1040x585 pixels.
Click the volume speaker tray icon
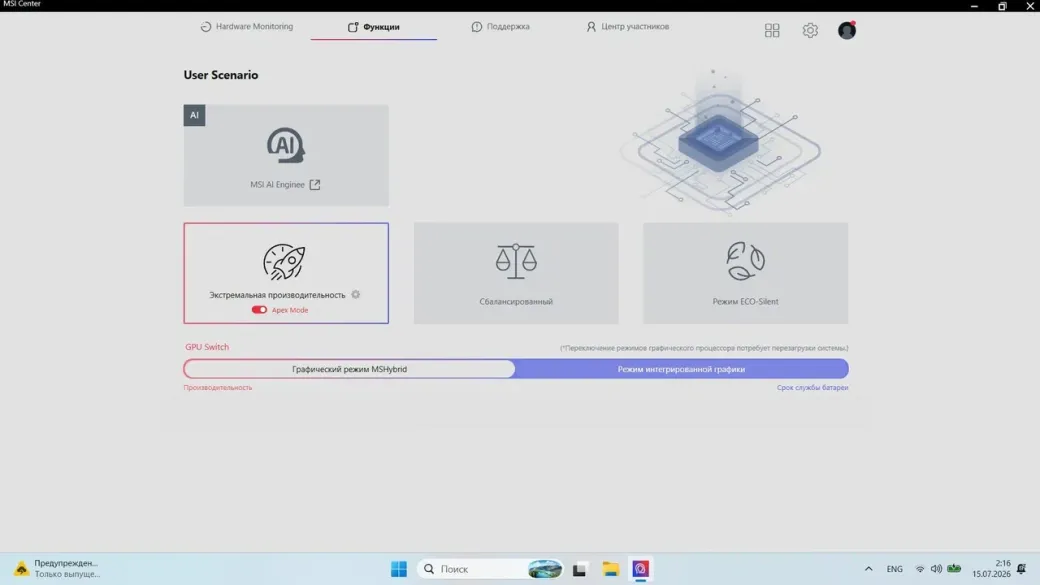pos(936,569)
